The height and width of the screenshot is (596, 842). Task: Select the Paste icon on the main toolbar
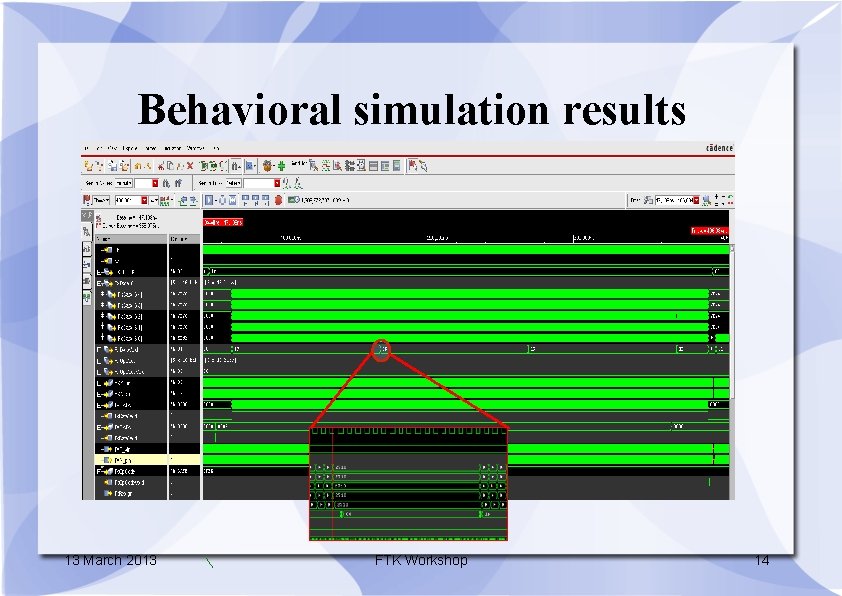click(180, 167)
